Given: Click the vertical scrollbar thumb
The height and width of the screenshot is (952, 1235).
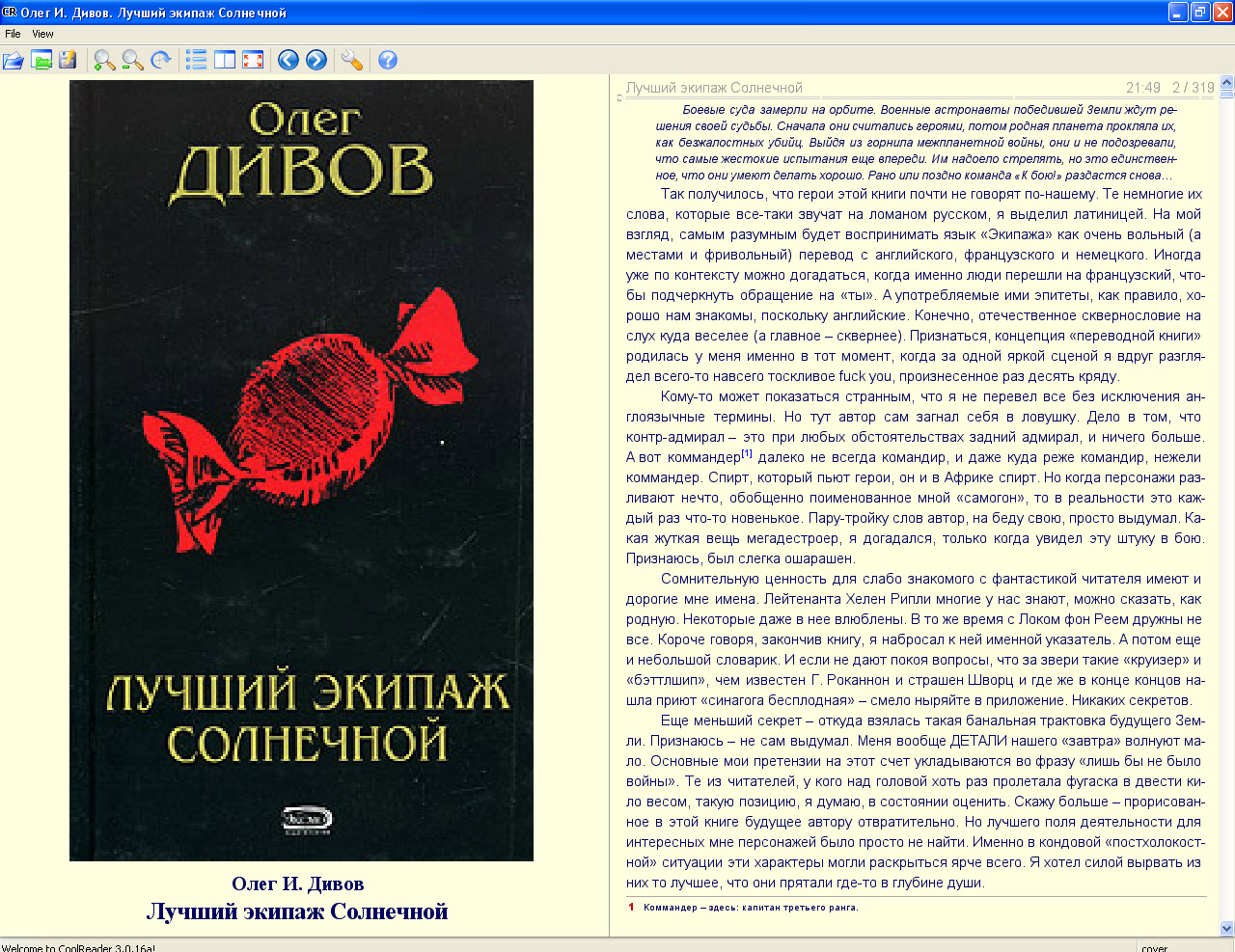Looking at the screenshot, I should (1227, 95).
